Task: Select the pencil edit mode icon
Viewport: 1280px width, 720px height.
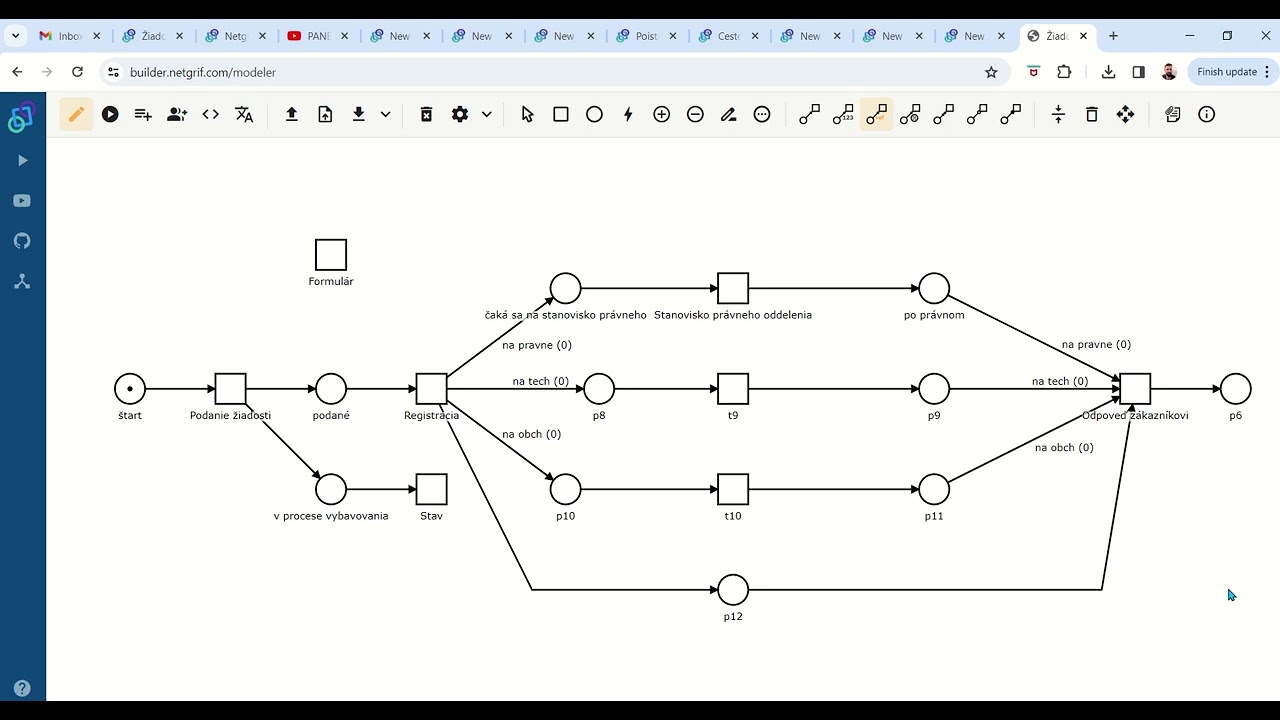Action: [x=76, y=115]
